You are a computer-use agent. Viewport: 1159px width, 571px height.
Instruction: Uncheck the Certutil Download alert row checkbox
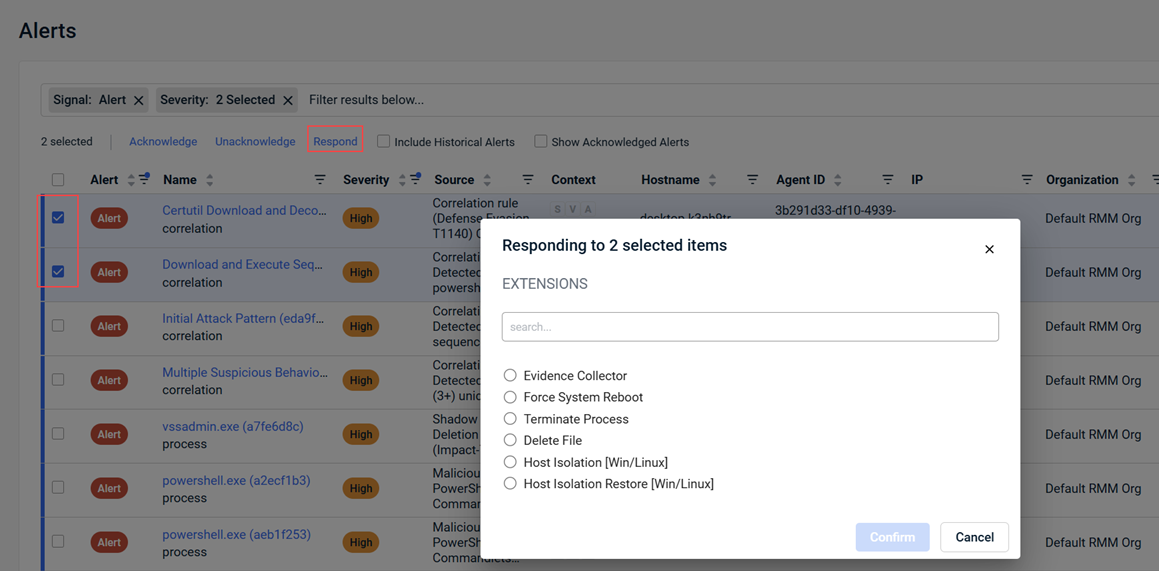(x=58, y=218)
